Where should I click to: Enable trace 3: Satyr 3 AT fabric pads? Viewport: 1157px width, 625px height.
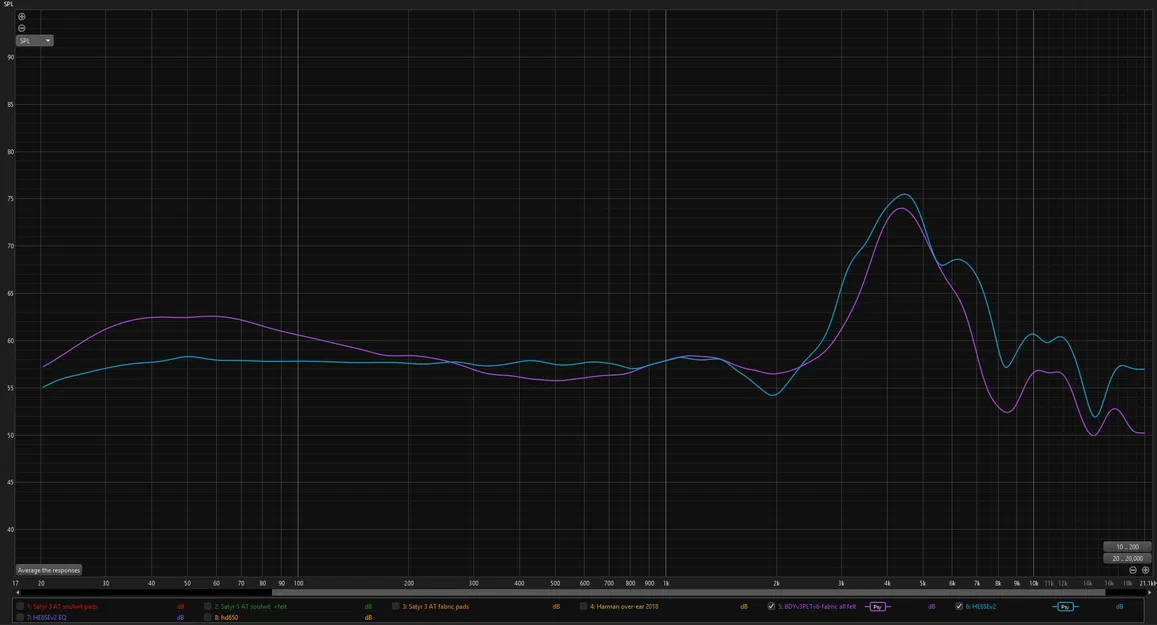coord(396,607)
